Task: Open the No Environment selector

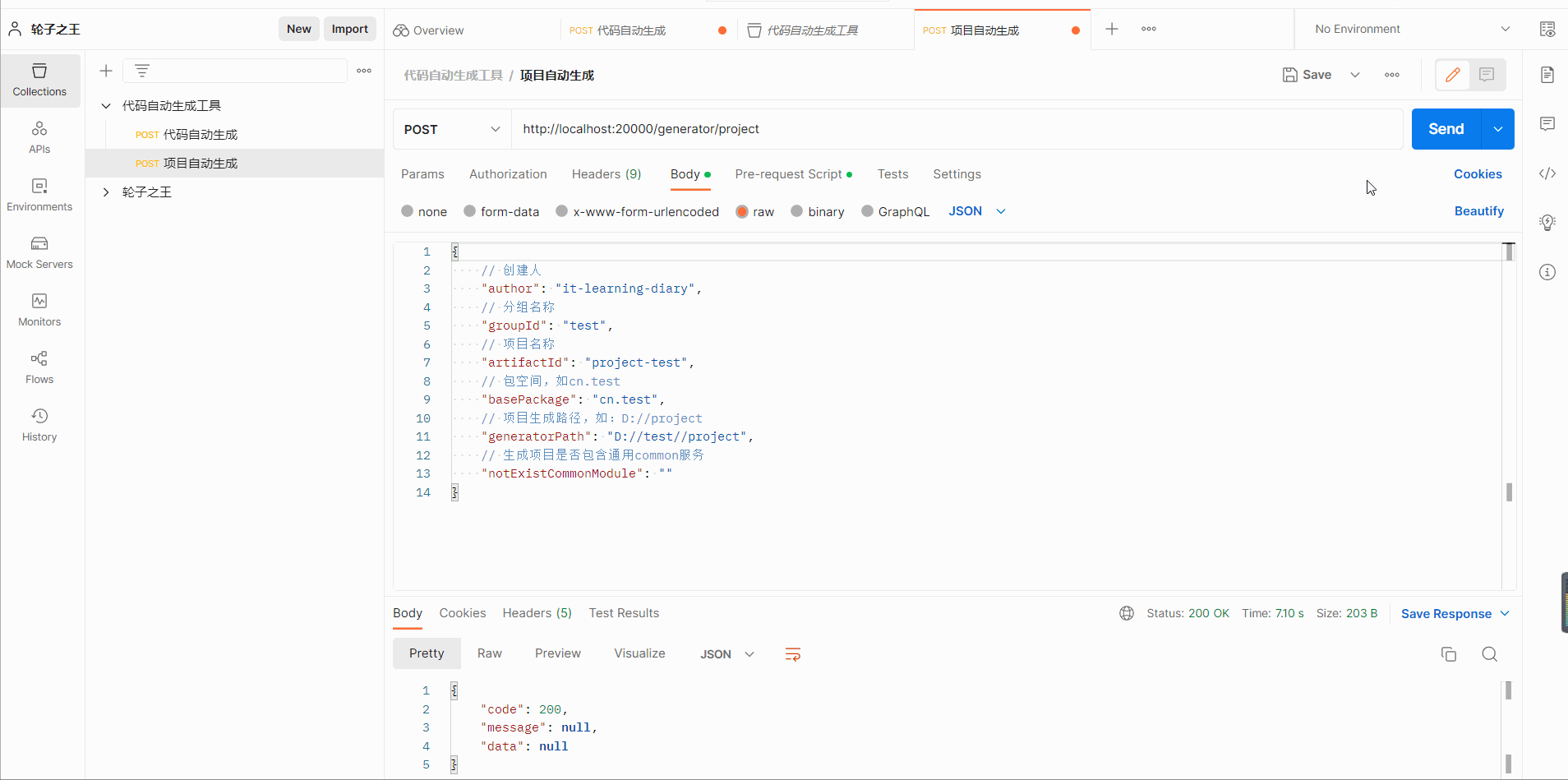Action: tap(1413, 29)
